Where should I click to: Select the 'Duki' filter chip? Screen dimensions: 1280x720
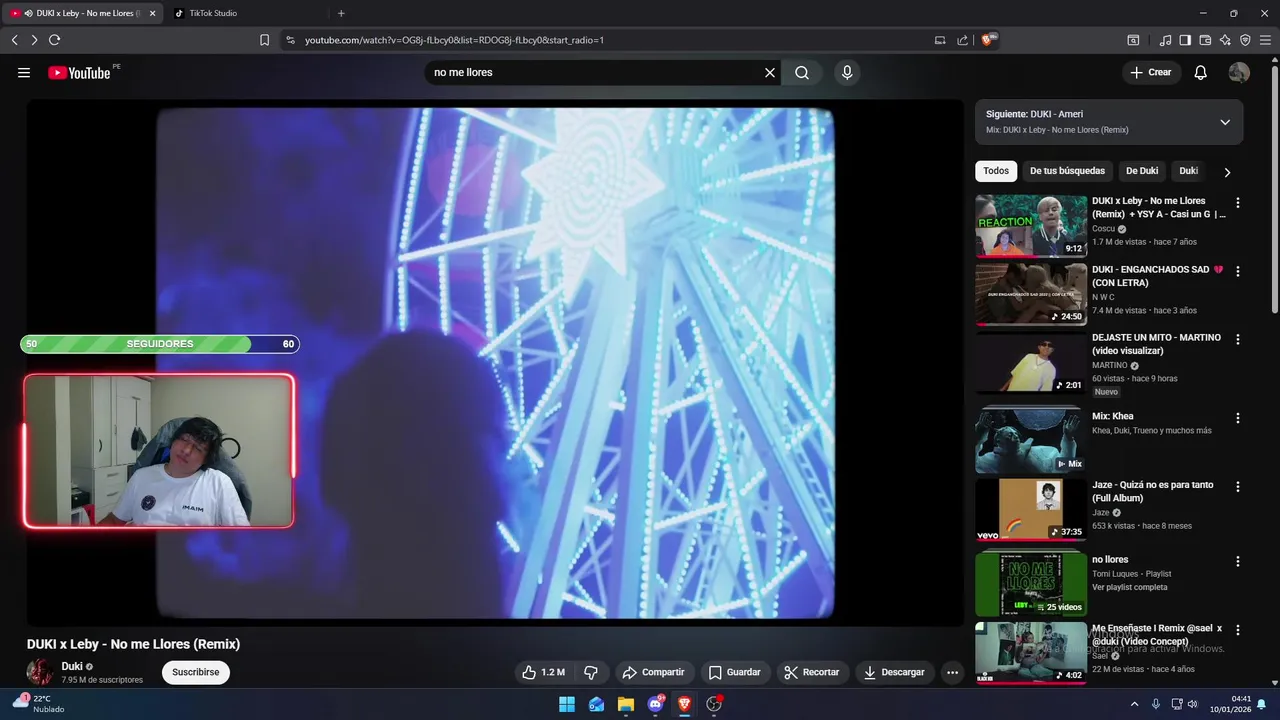tap(1188, 171)
